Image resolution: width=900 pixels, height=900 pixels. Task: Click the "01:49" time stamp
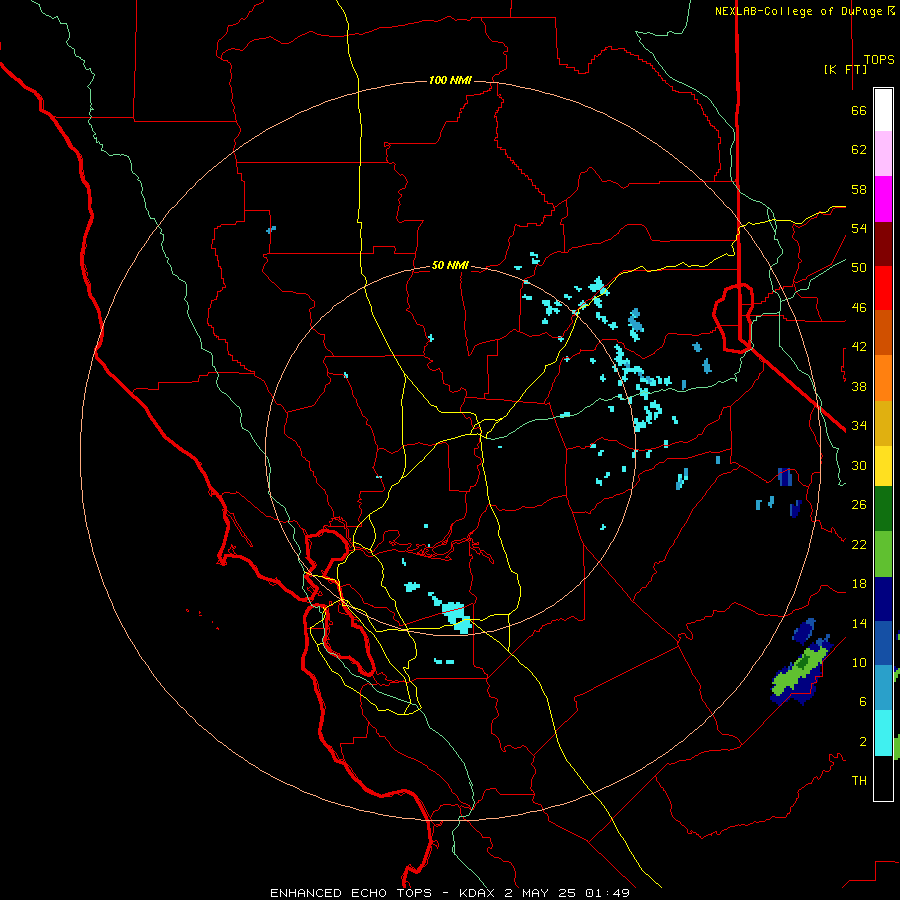click(607, 893)
